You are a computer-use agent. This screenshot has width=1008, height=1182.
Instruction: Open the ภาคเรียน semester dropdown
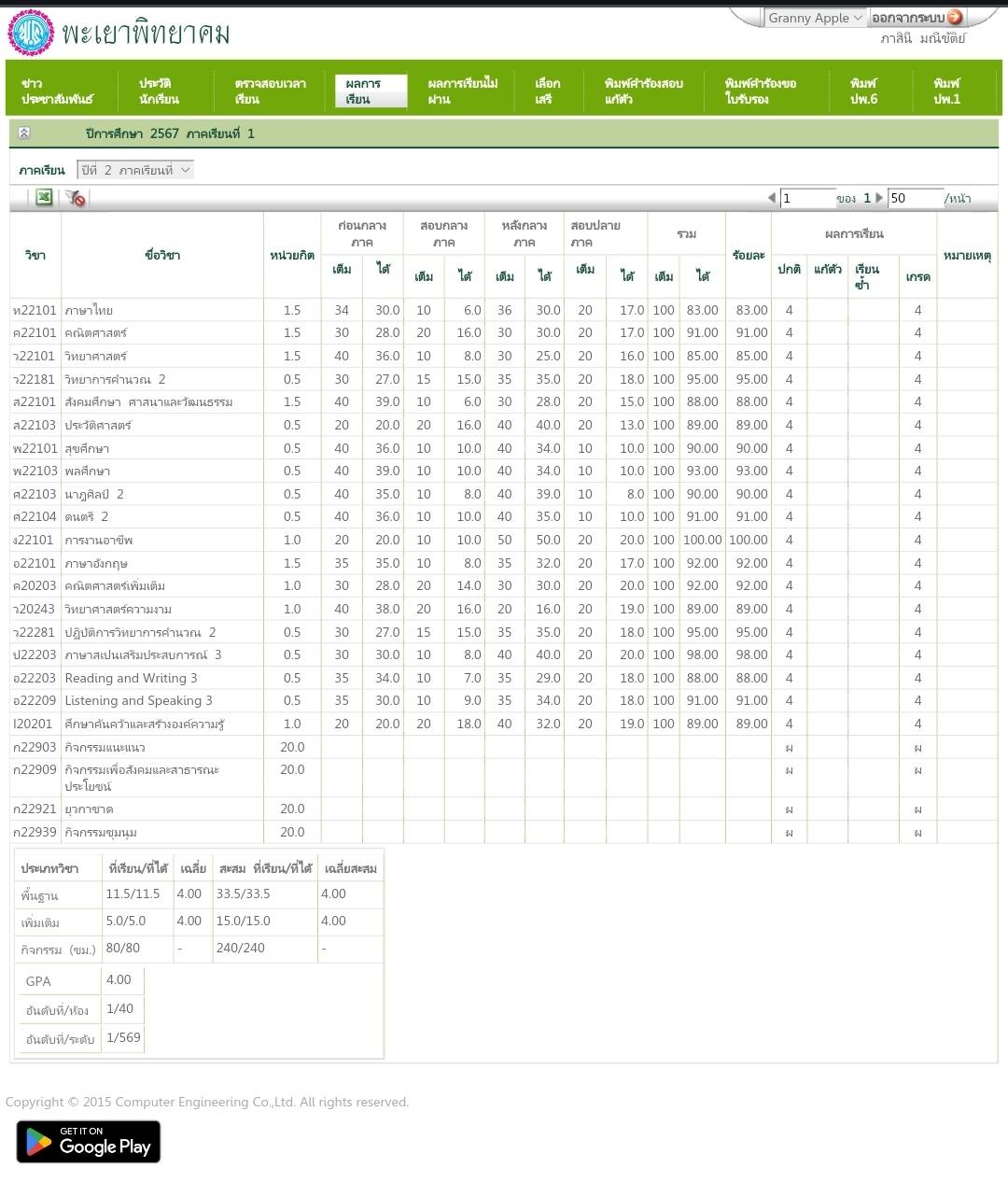tap(135, 170)
